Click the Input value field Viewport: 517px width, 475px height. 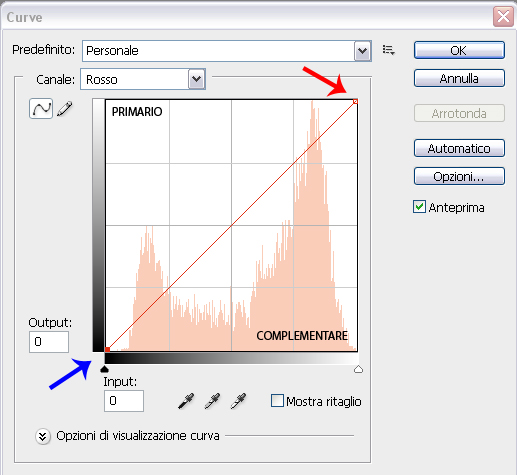(x=124, y=401)
